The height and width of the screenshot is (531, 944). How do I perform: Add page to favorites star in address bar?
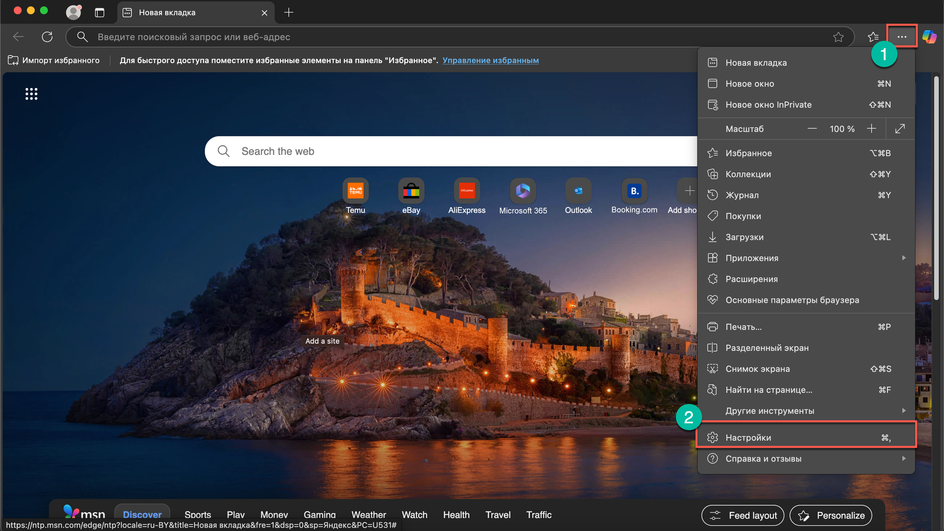tap(838, 37)
